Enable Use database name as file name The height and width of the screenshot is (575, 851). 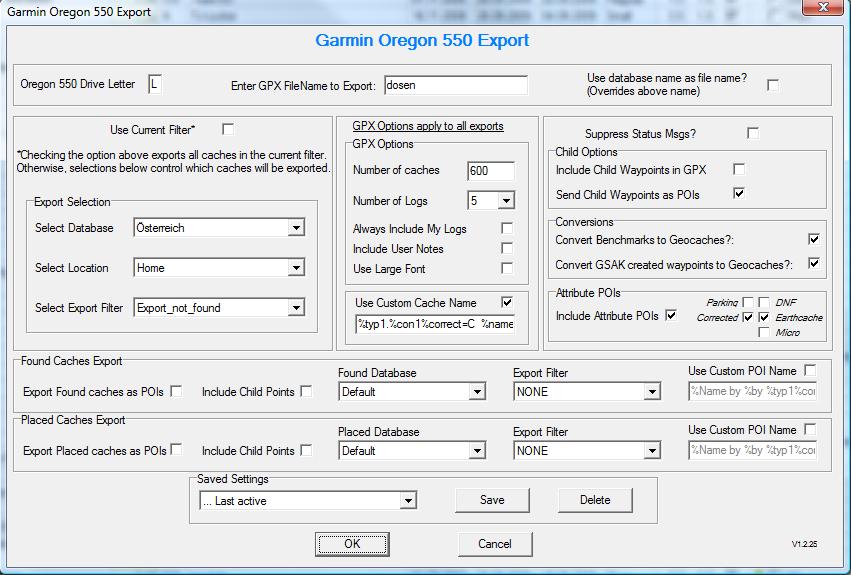tap(773, 85)
